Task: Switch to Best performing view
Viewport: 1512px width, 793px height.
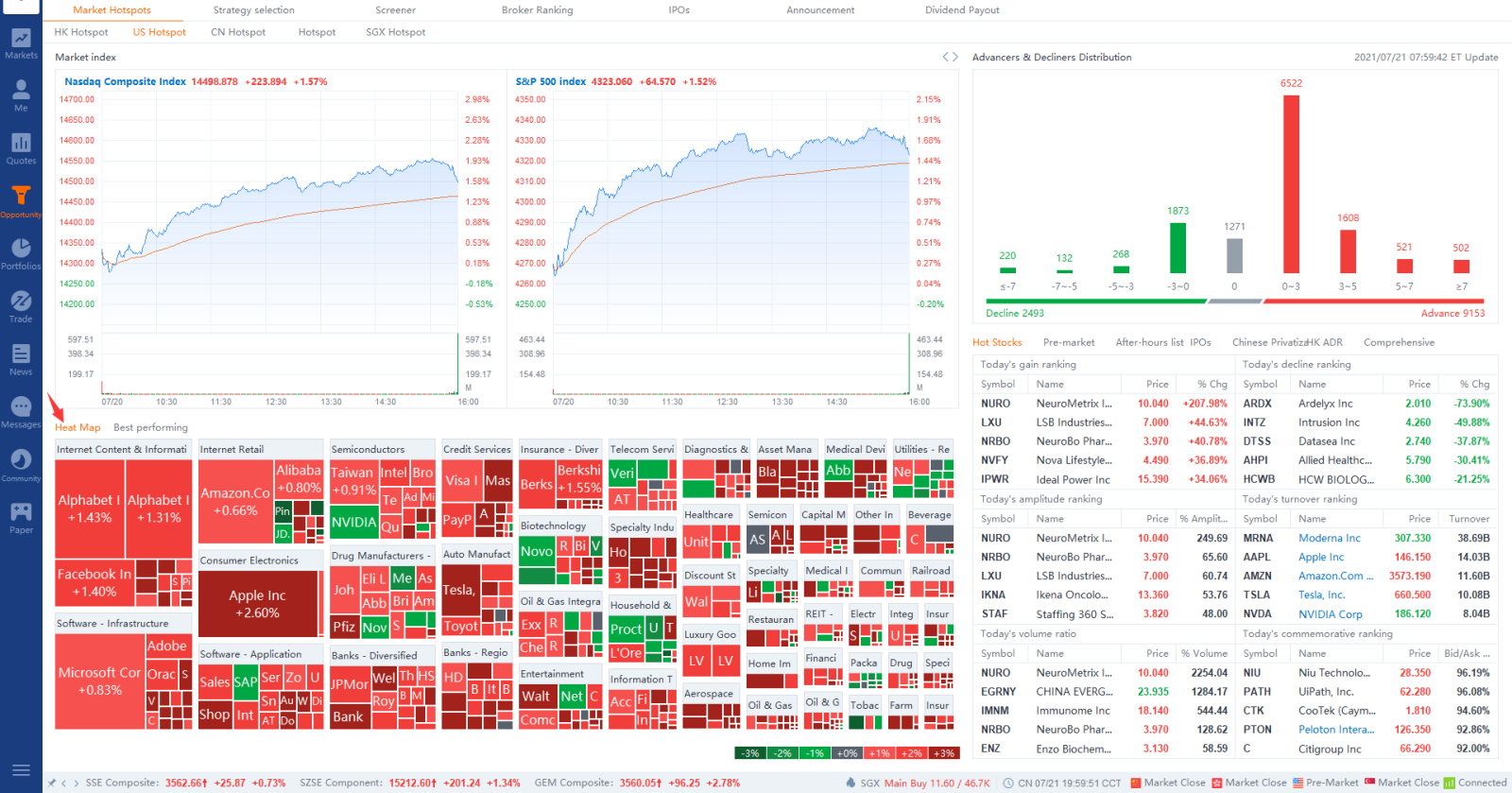Action: (150, 427)
